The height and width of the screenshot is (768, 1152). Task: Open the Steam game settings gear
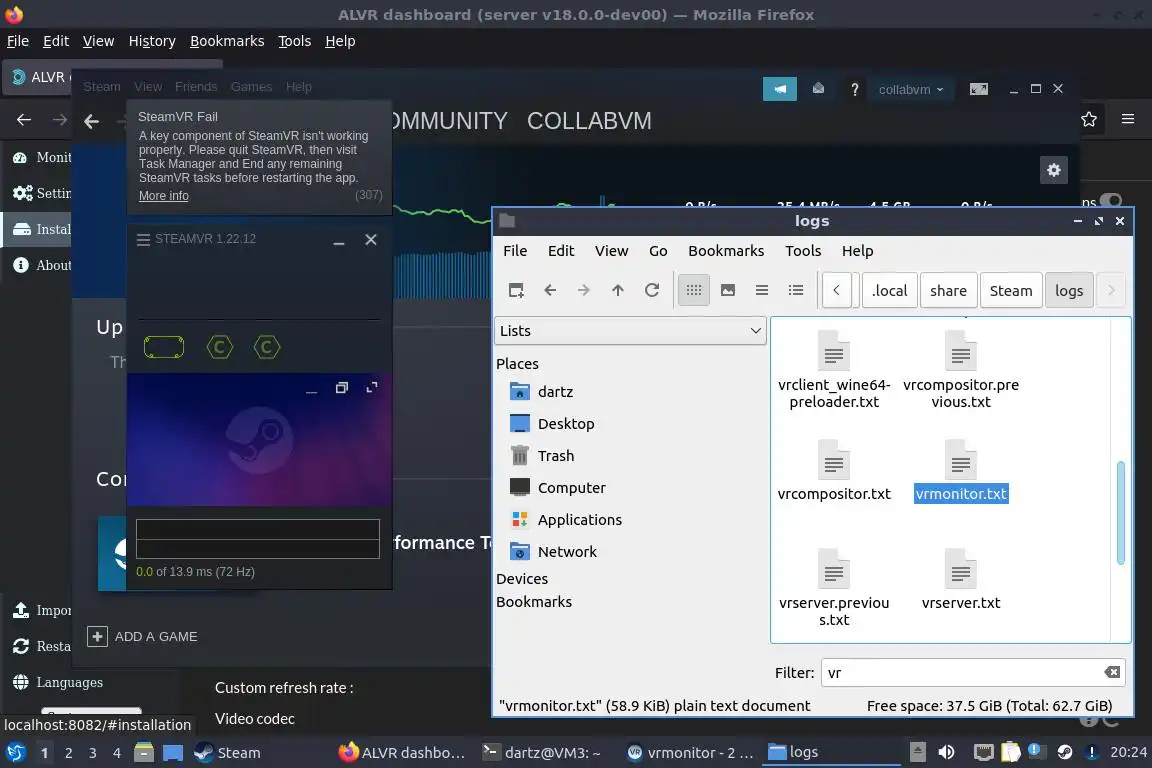pos(1054,171)
